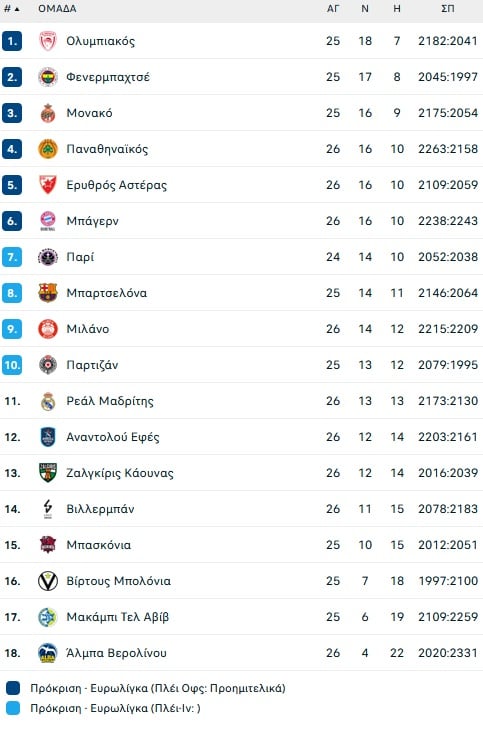Sort table by the ΑΓ column header
The height and width of the screenshot is (733, 483).
pos(333,9)
